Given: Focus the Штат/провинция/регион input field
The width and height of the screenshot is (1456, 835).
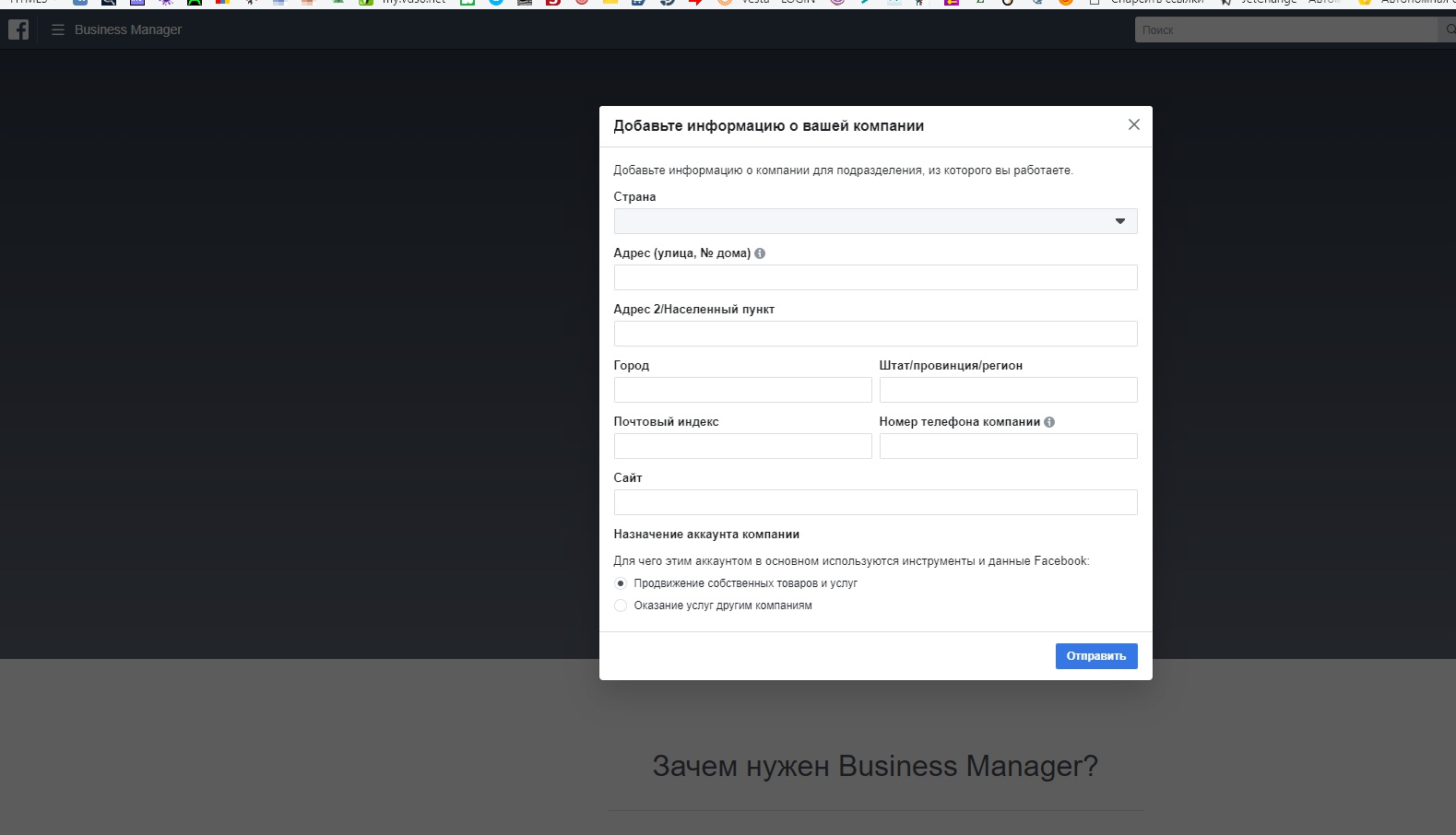Looking at the screenshot, I should coord(1008,390).
